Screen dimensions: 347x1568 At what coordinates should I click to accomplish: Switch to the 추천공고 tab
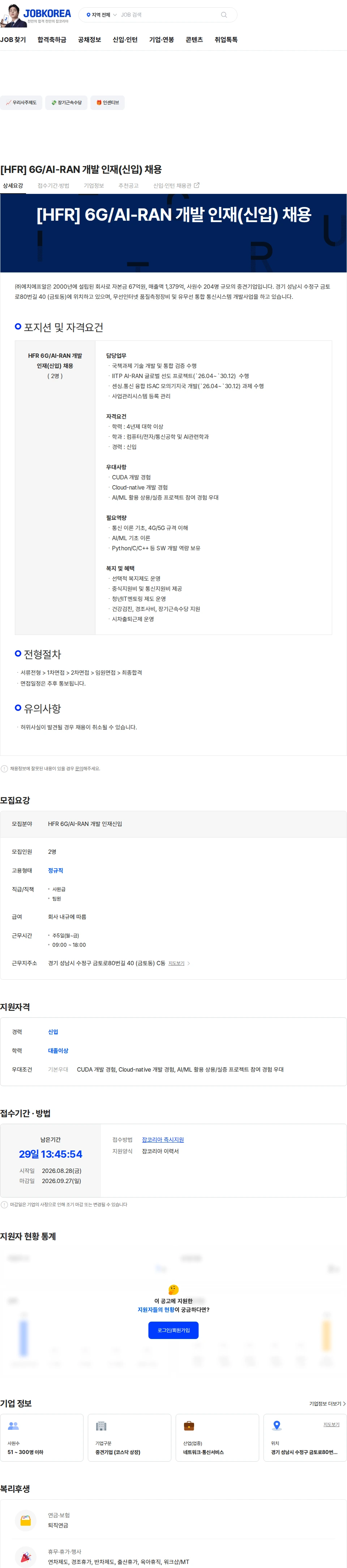pos(129,186)
